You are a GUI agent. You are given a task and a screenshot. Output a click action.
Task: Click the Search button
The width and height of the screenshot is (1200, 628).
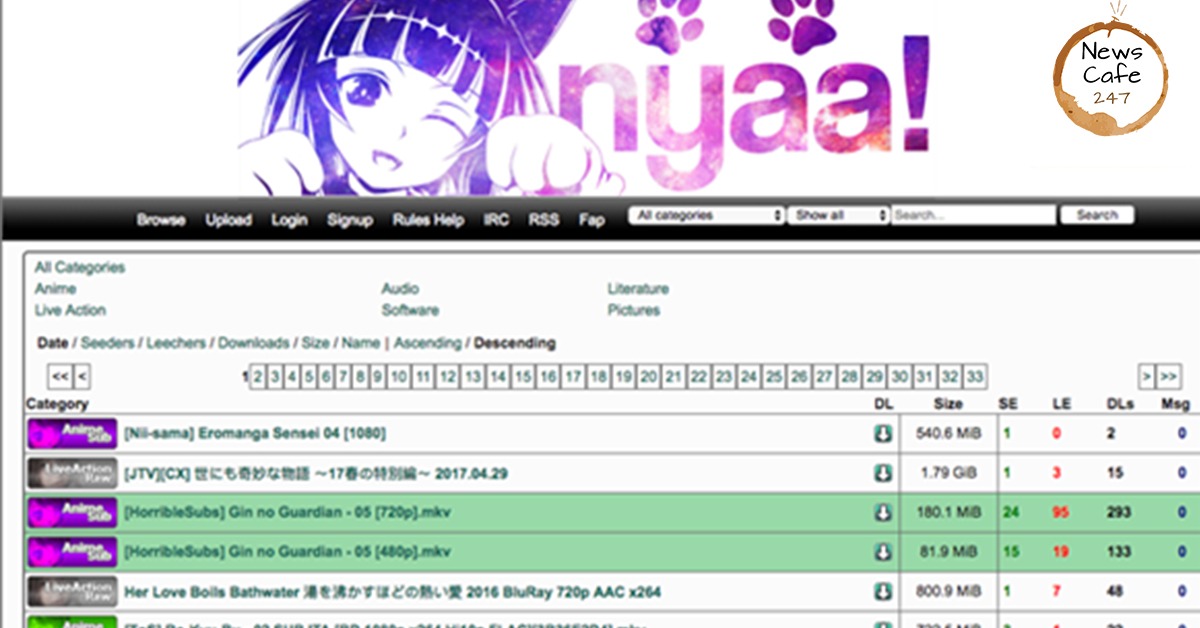pos(1097,215)
